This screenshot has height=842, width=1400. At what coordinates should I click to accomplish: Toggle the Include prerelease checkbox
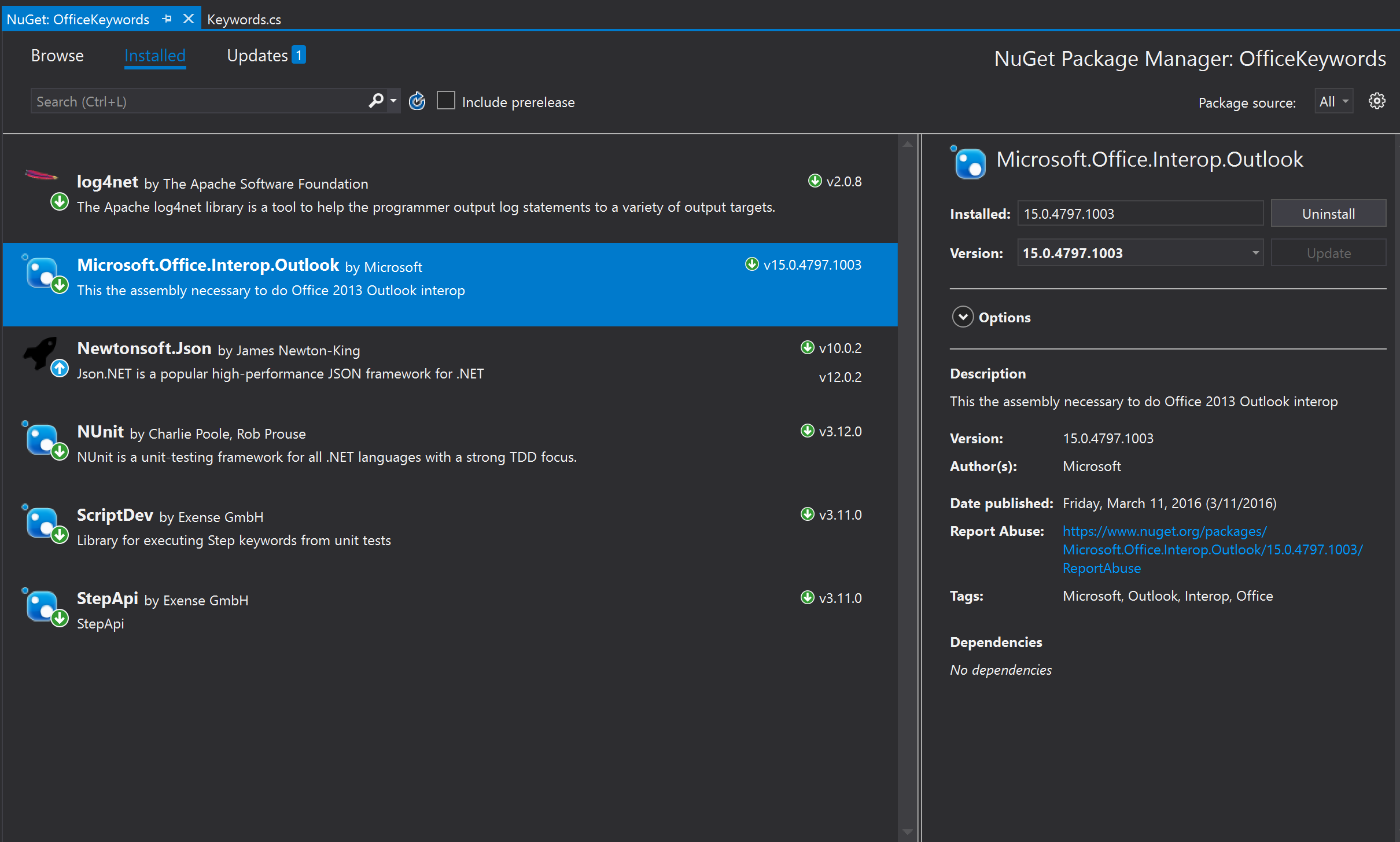[445, 101]
